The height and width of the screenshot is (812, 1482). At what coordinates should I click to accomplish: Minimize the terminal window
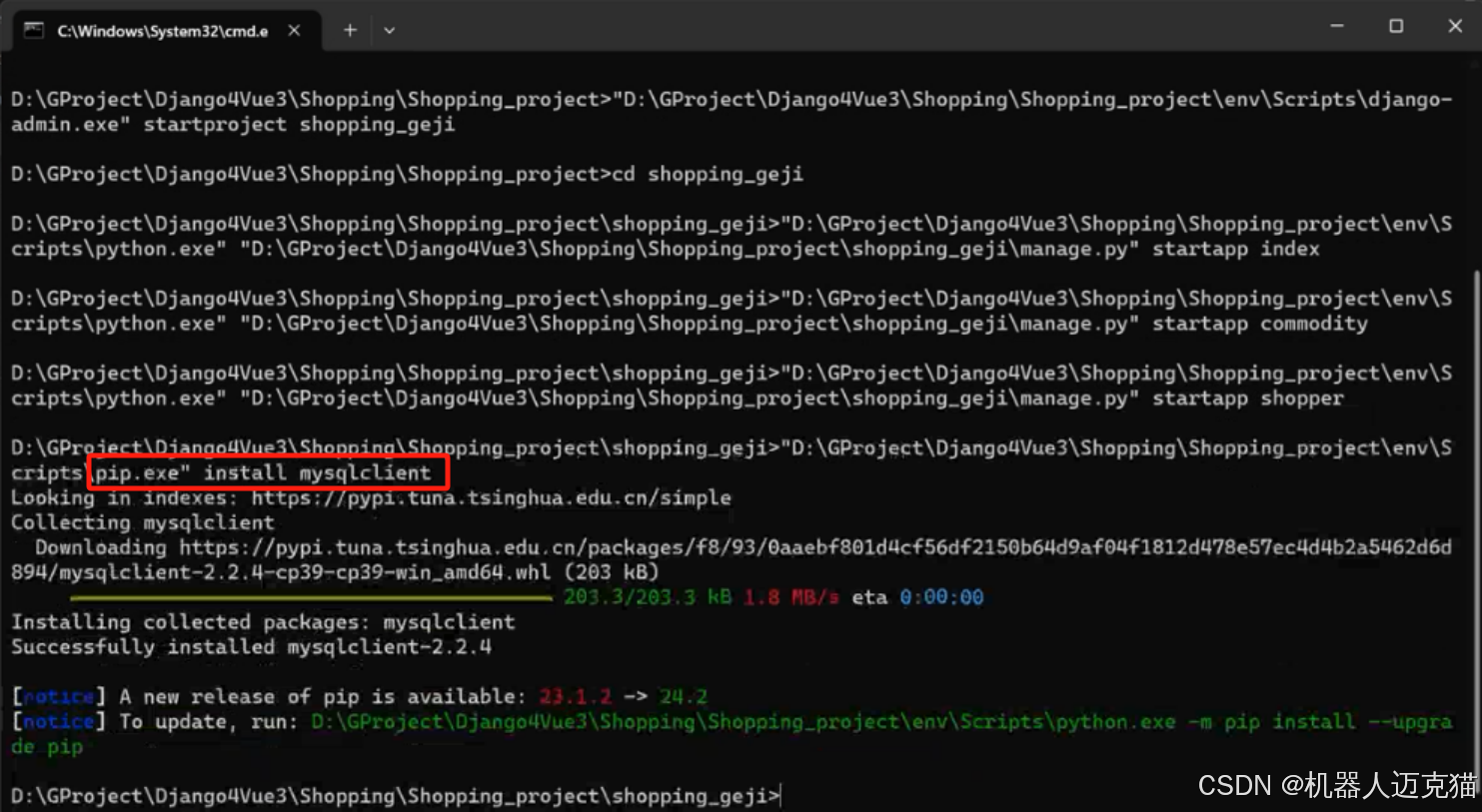point(1337,26)
